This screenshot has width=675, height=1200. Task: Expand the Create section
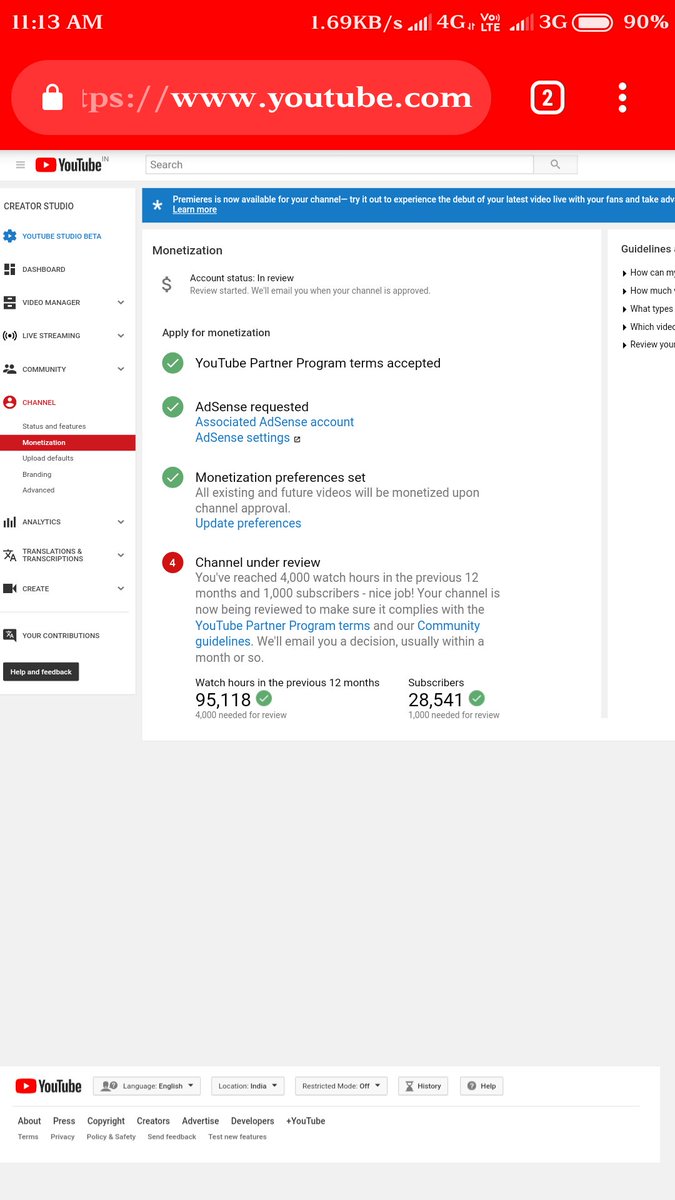(x=121, y=588)
